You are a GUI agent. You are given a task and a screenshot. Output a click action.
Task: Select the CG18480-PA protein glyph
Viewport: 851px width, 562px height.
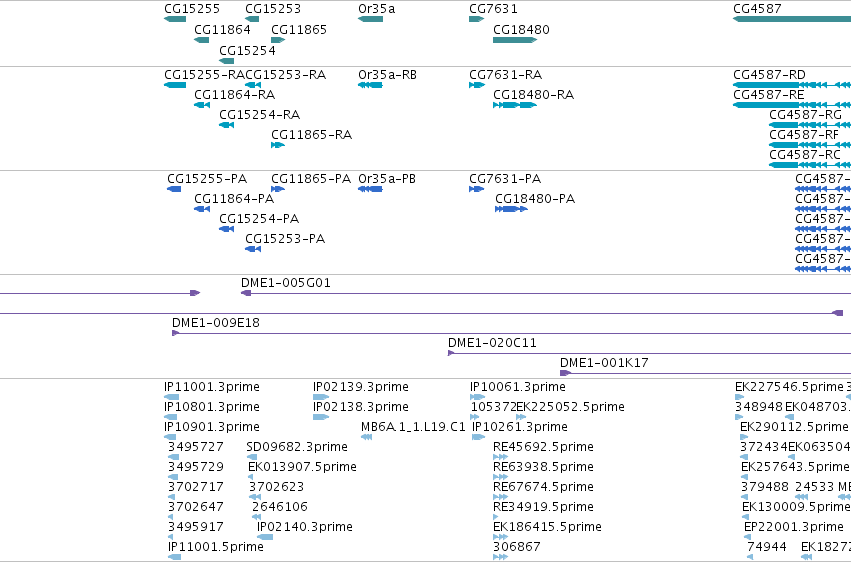pos(511,209)
